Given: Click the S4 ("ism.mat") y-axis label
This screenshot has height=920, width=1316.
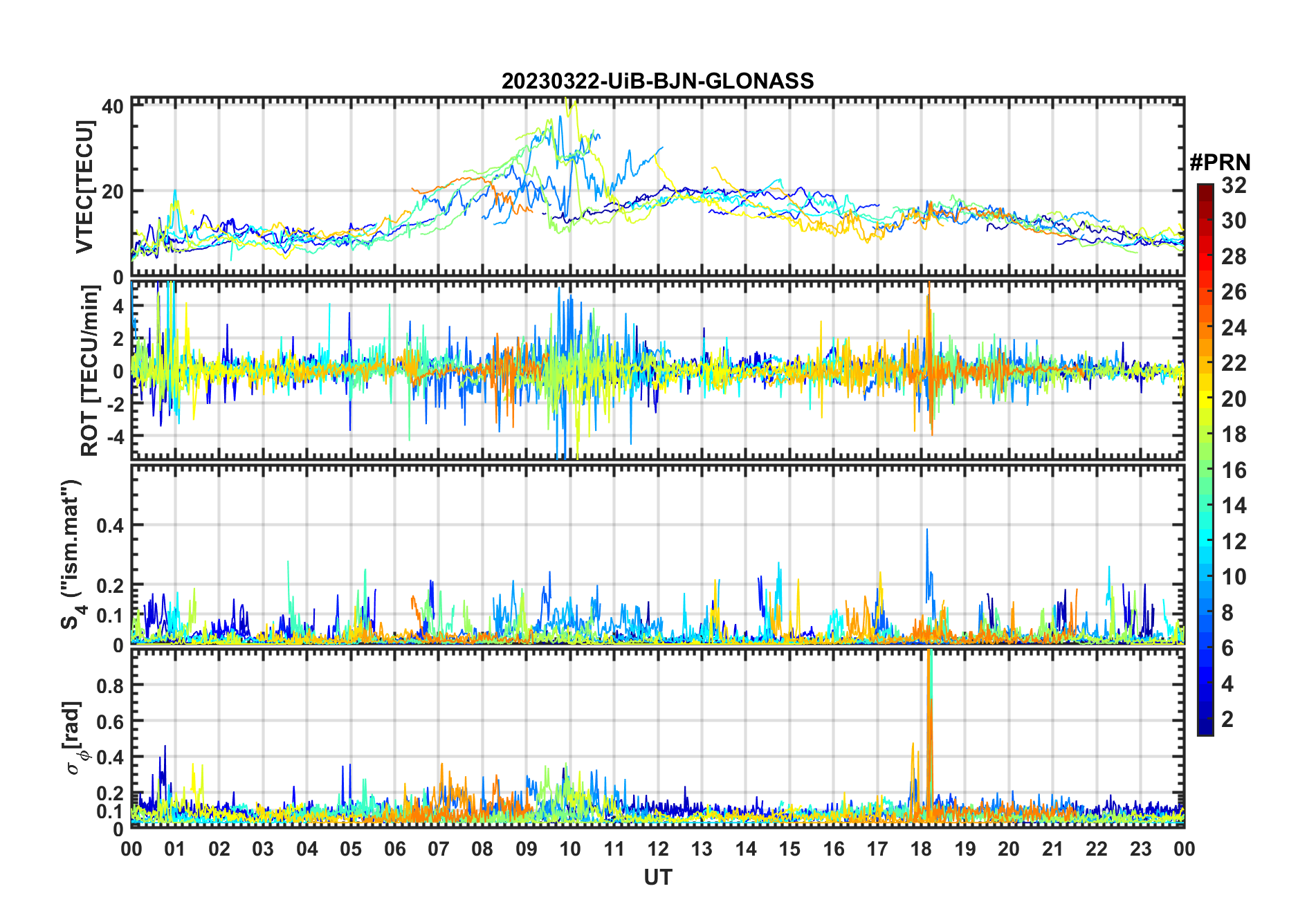Looking at the screenshot, I should [x=71, y=555].
